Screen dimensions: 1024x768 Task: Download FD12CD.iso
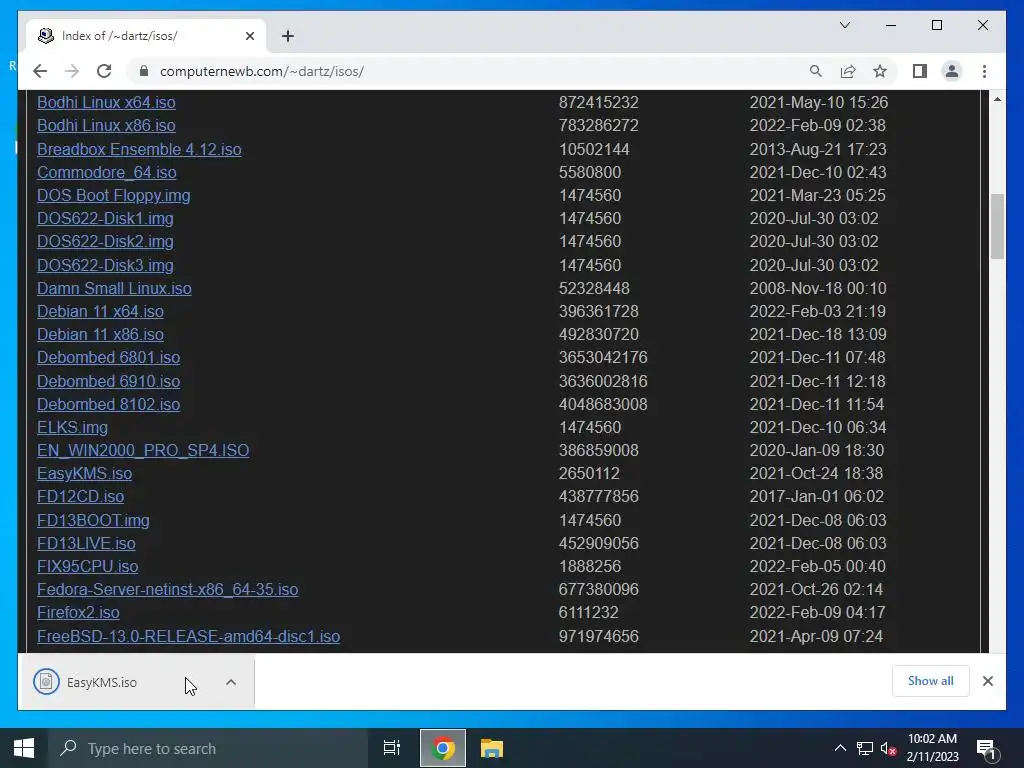(x=80, y=497)
